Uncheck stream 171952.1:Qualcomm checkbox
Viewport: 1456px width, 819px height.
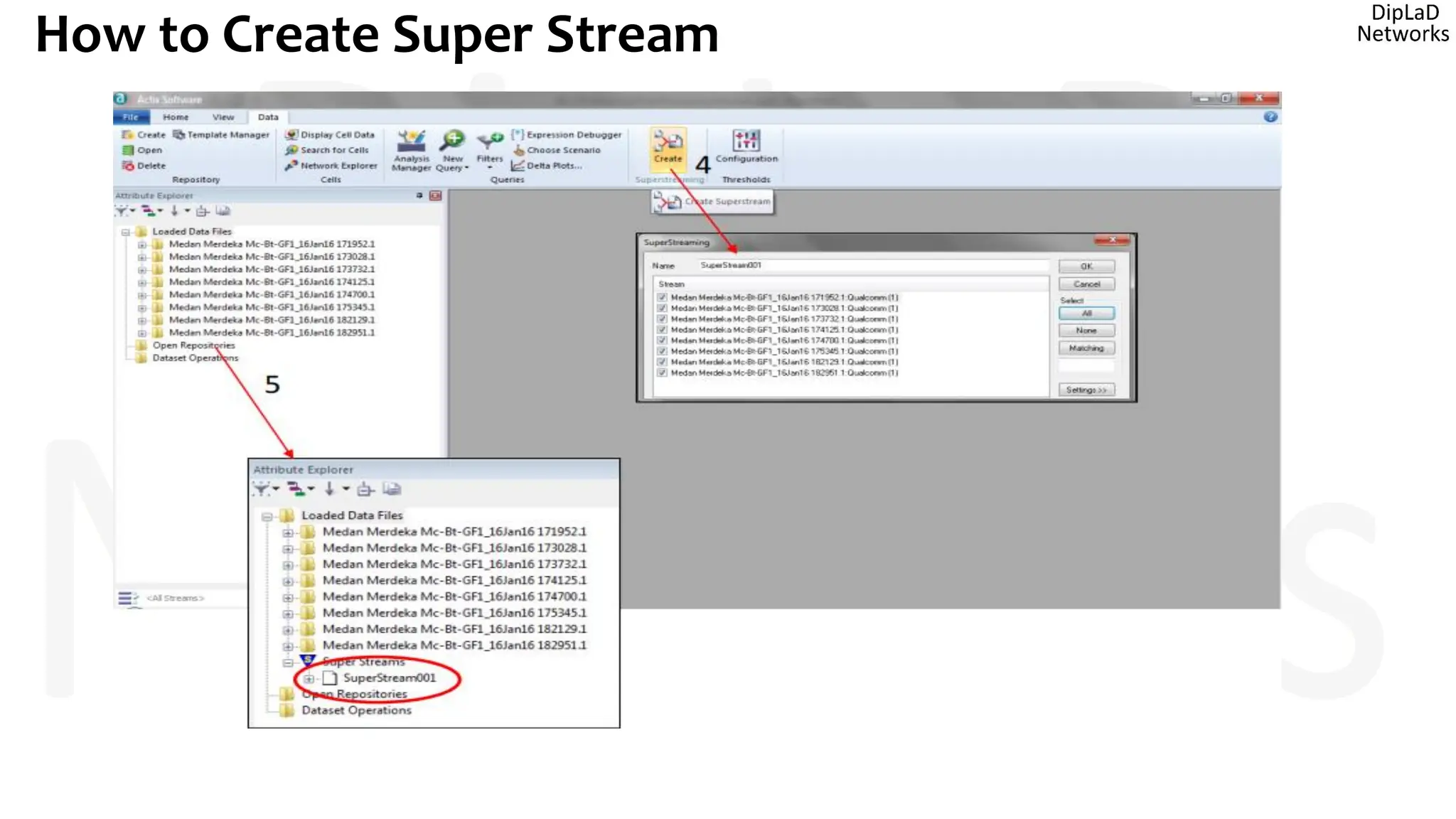click(662, 297)
